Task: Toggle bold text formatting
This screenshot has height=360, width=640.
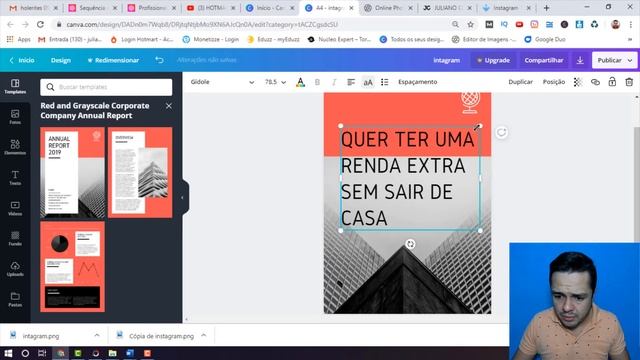Action: point(317,82)
